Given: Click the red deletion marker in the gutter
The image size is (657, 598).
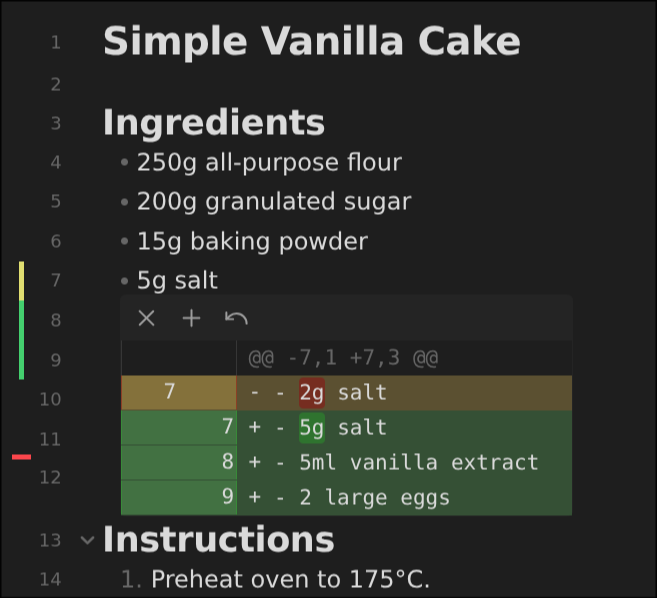Looking at the screenshot, I should point(21,457).
